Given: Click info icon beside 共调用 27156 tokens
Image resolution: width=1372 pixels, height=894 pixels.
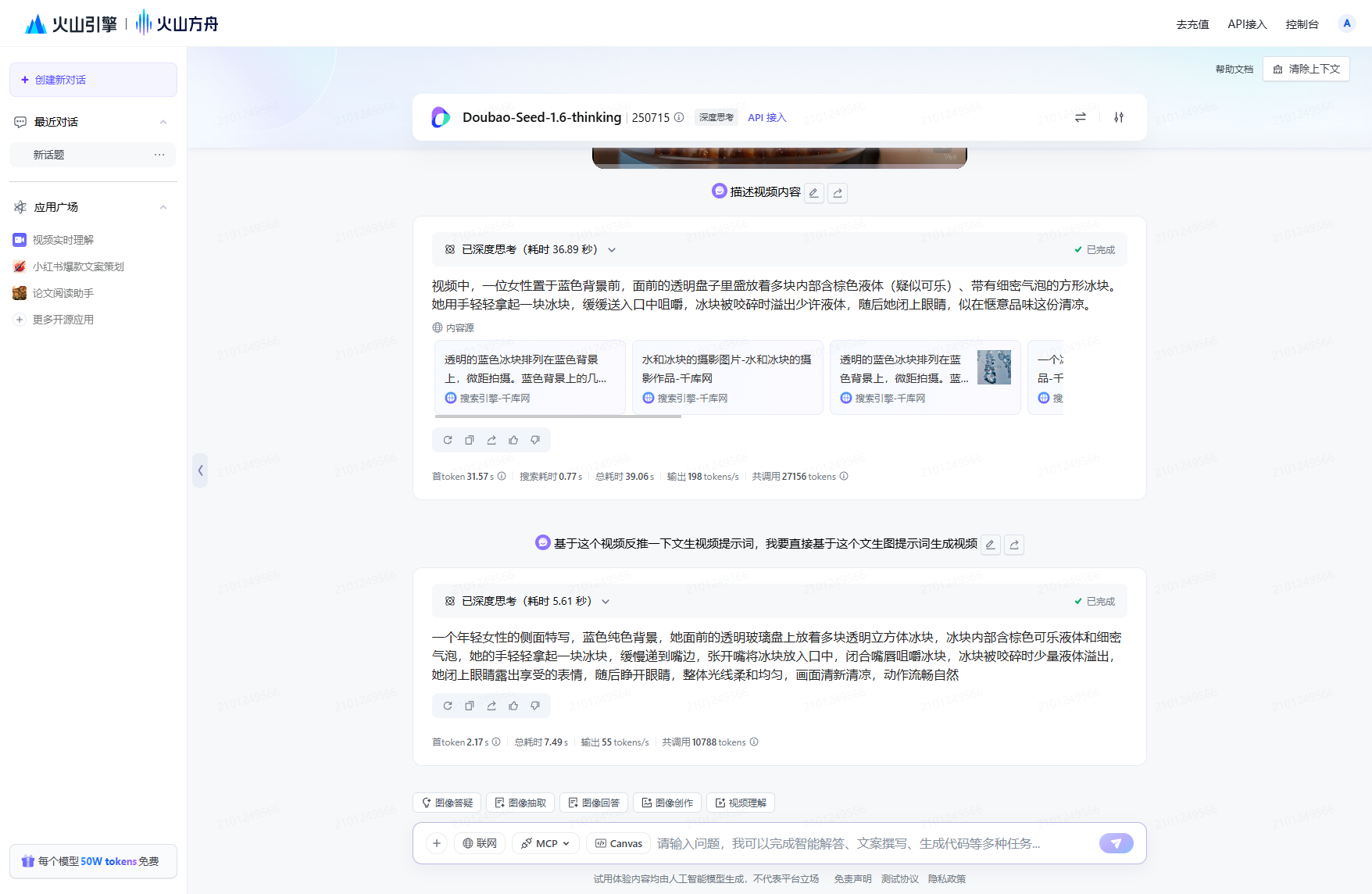Looking at the screenshot, I should pos(844,476).
